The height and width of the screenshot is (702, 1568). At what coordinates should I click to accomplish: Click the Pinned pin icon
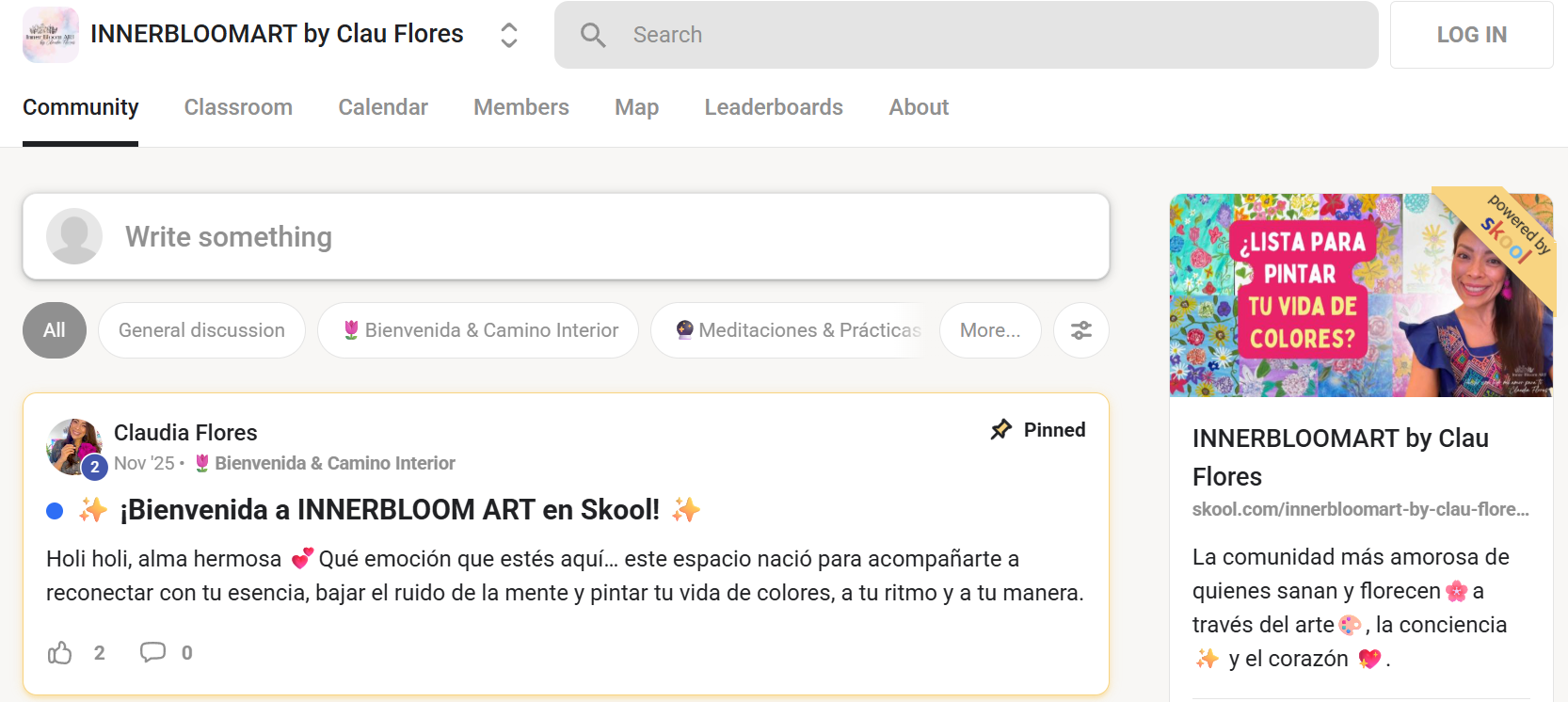[1001, 430]
